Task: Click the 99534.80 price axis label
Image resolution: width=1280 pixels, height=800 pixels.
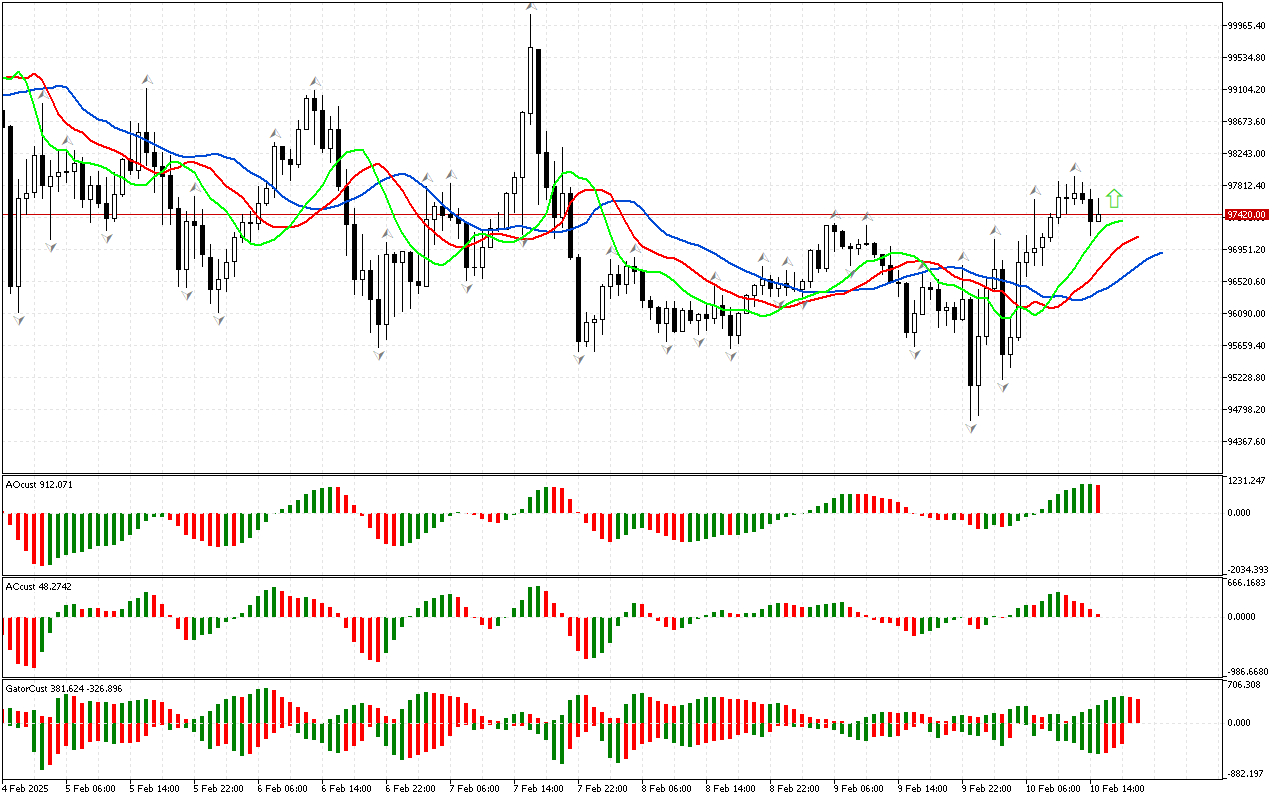Action: (x=1247, y=58)
